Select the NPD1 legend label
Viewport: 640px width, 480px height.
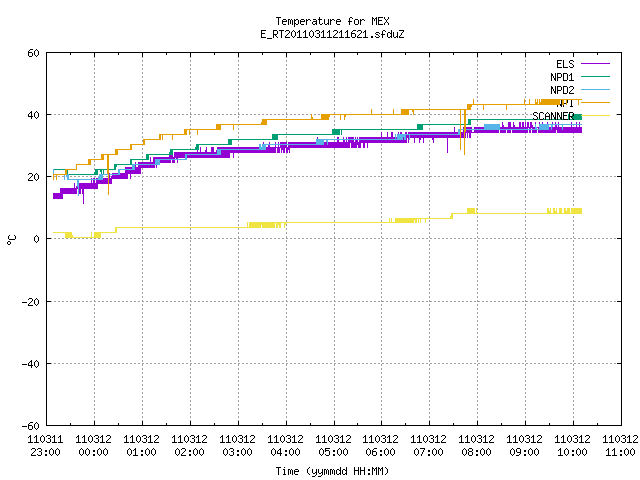[562, 77]
